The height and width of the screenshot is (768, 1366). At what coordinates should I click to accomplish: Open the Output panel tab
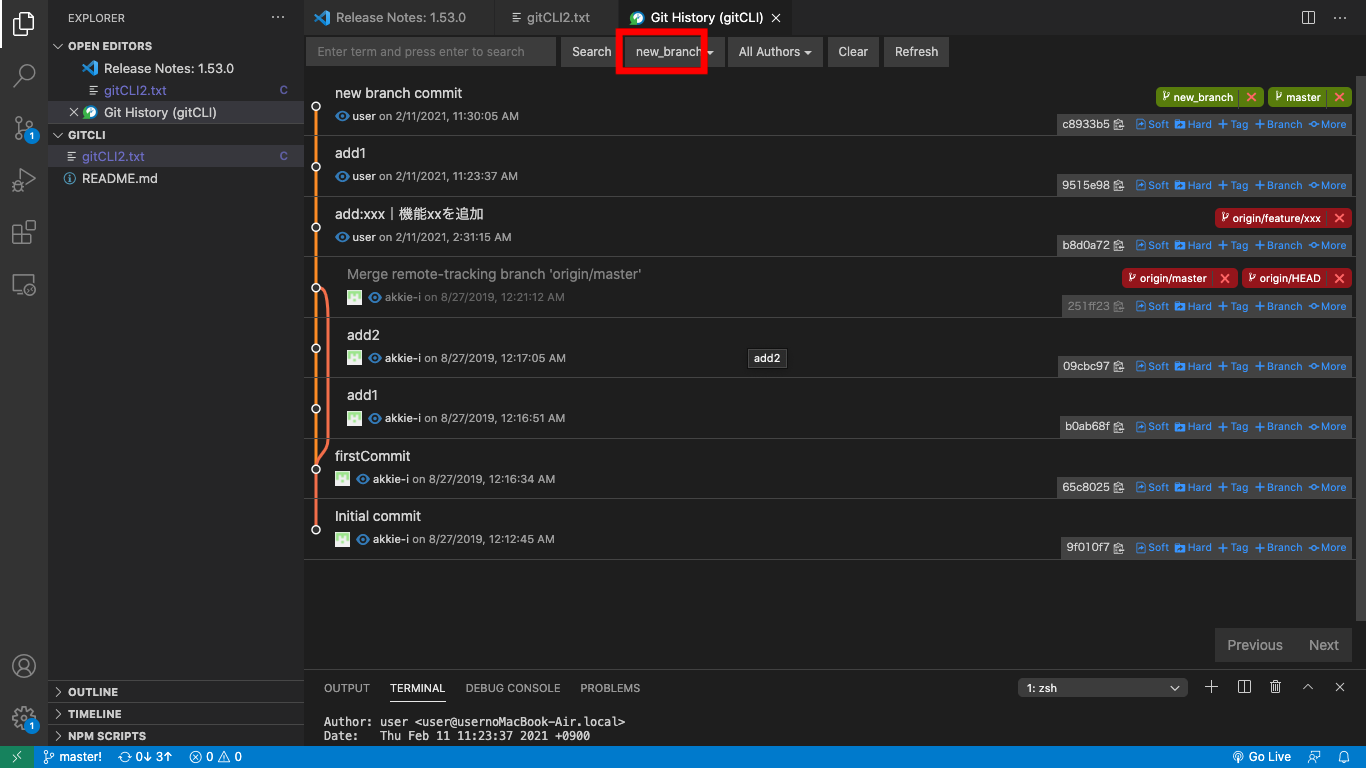(347, 688)
